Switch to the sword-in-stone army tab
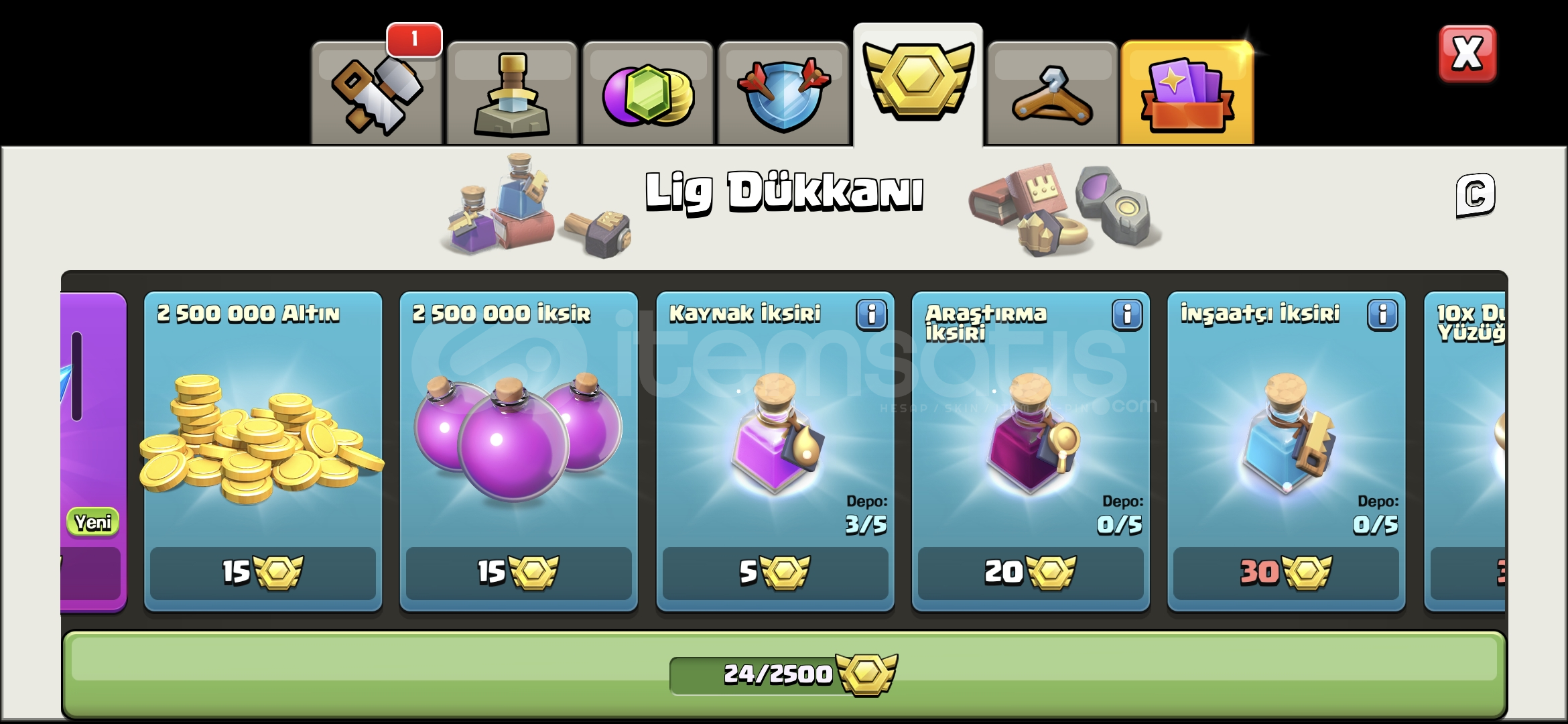The image size is (1568, 724). (512, 94)
